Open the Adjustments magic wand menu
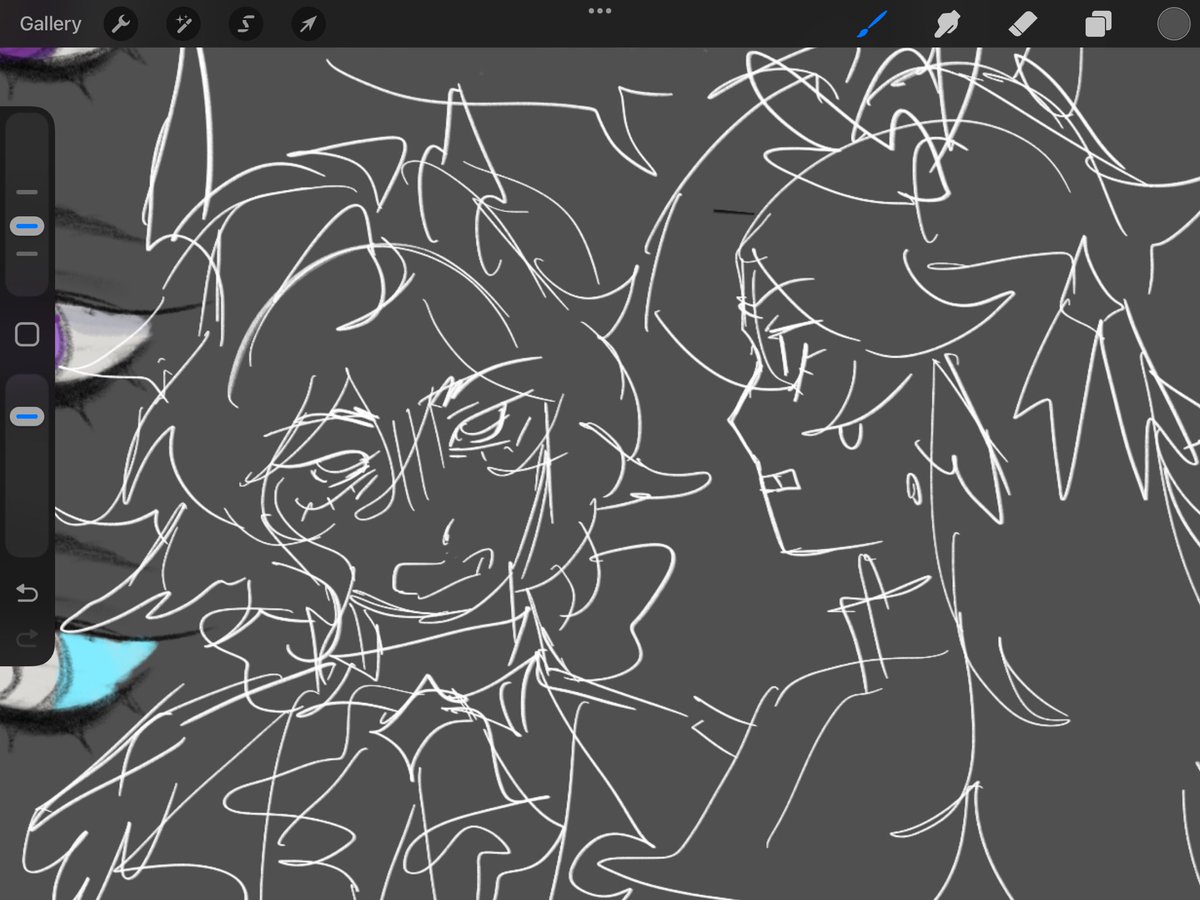This screenshot has height=900, width=1200. point(183,24)
